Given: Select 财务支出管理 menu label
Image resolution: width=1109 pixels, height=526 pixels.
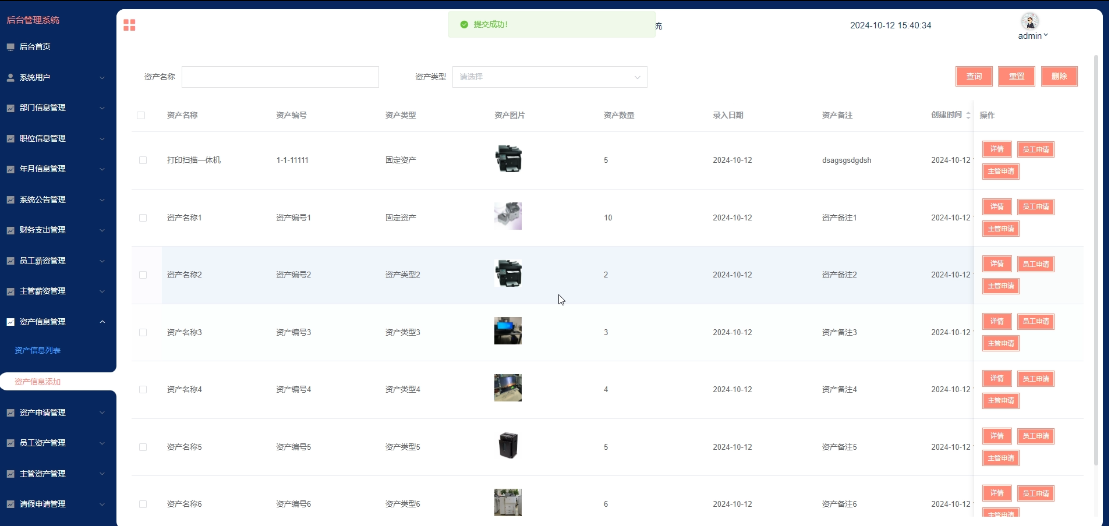Looking at the screenshot, I should click(42, 230).
